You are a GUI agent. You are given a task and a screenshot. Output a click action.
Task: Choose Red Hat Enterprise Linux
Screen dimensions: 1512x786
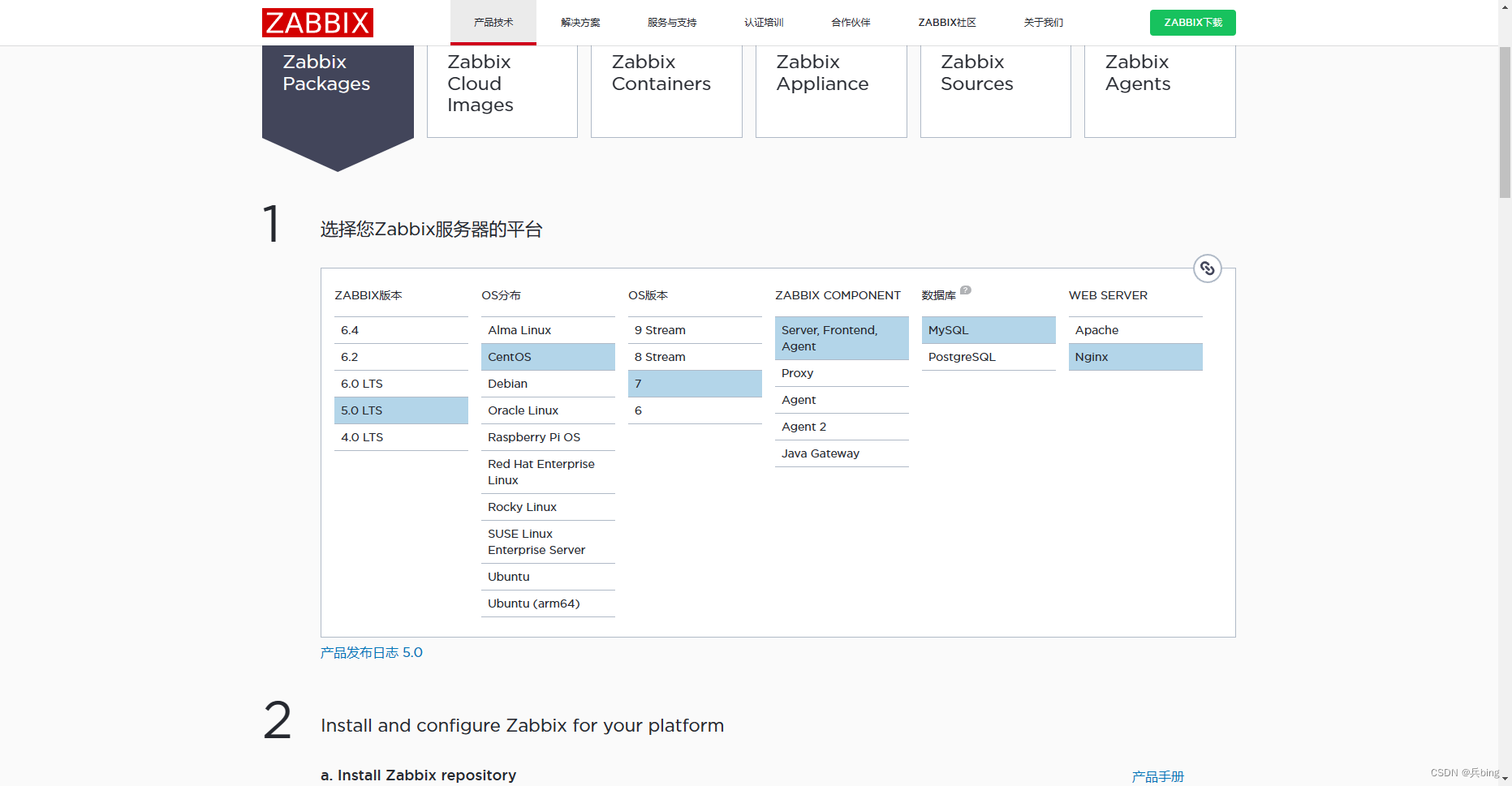point(548,472)
